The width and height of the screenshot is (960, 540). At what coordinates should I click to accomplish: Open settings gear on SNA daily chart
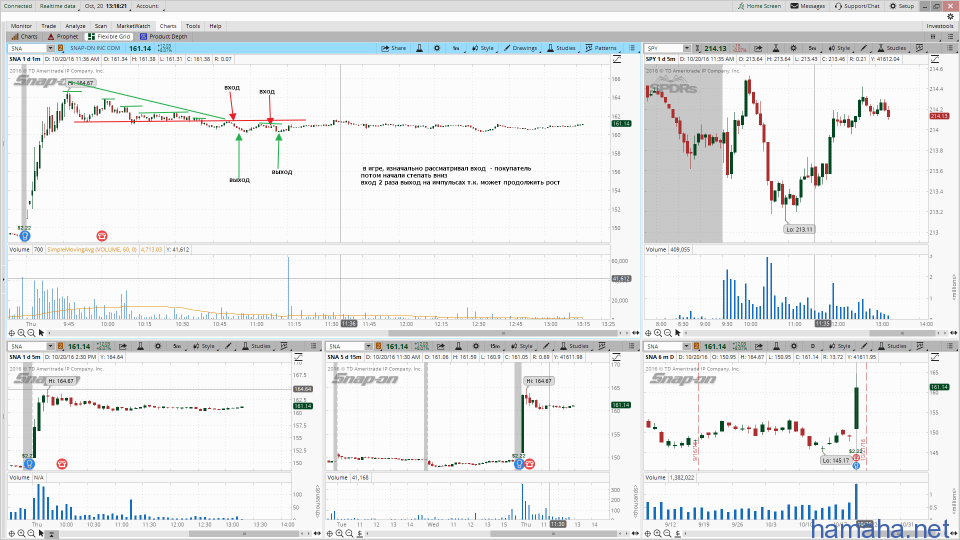tap(793, 346)
